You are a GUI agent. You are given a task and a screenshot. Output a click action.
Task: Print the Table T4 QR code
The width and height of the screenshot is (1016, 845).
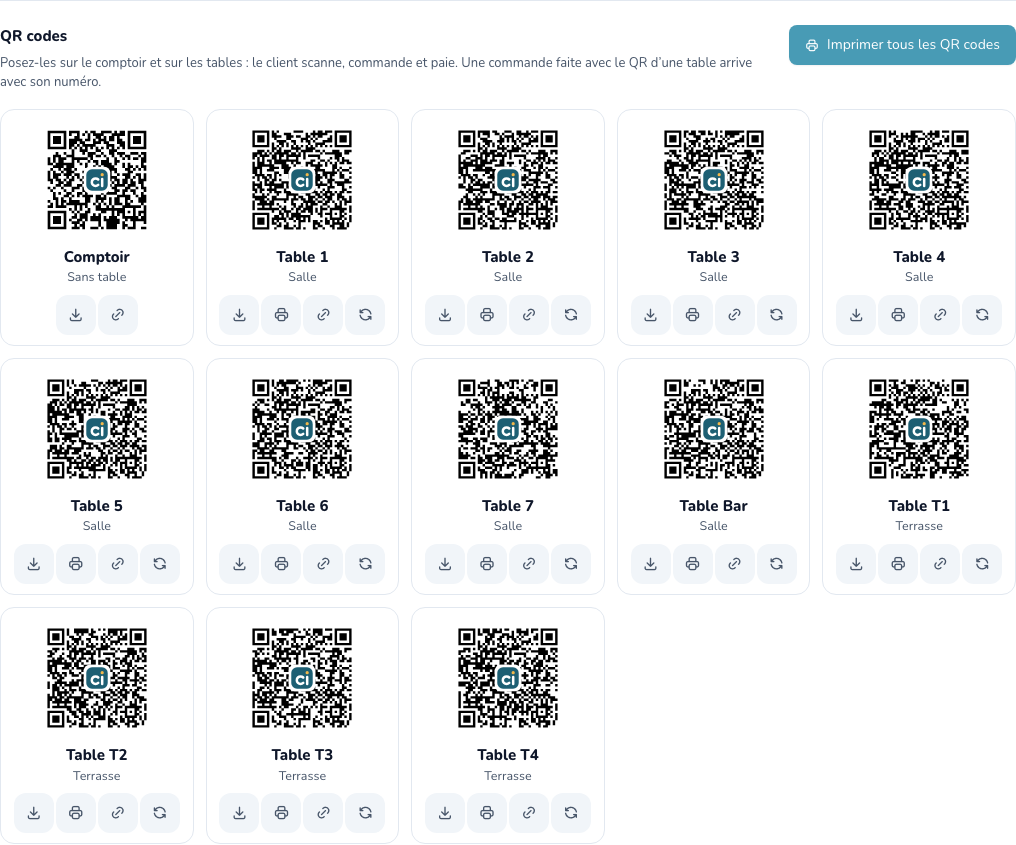tap(487, 813)
